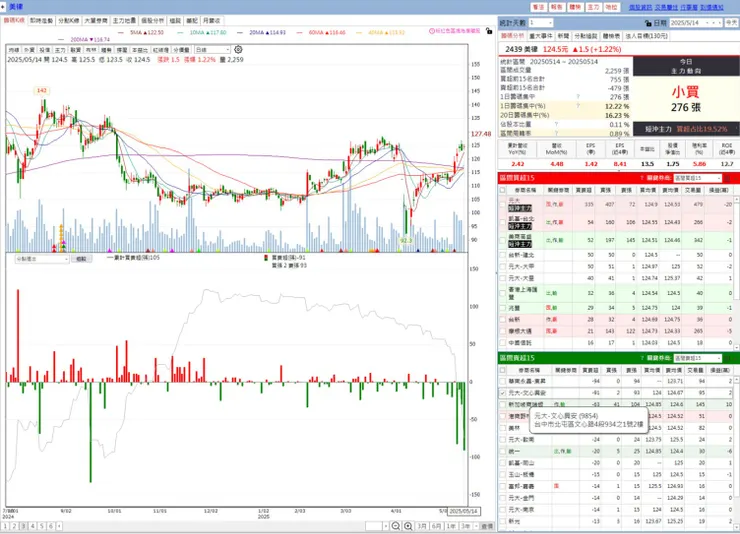Open help icon for 佔股本比重 row

coord(556,124)
